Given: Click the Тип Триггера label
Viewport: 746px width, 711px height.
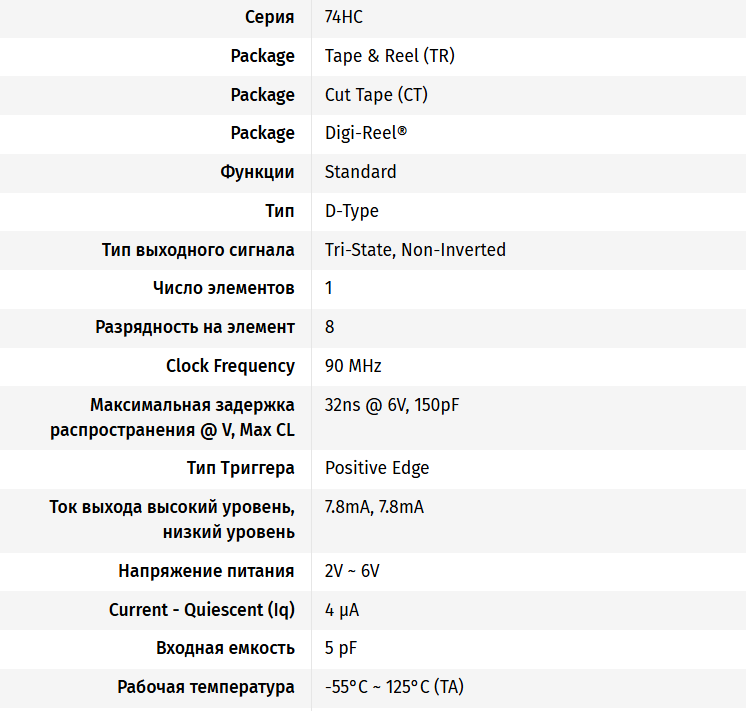Looking at the screenshot, I should [241, 468].
